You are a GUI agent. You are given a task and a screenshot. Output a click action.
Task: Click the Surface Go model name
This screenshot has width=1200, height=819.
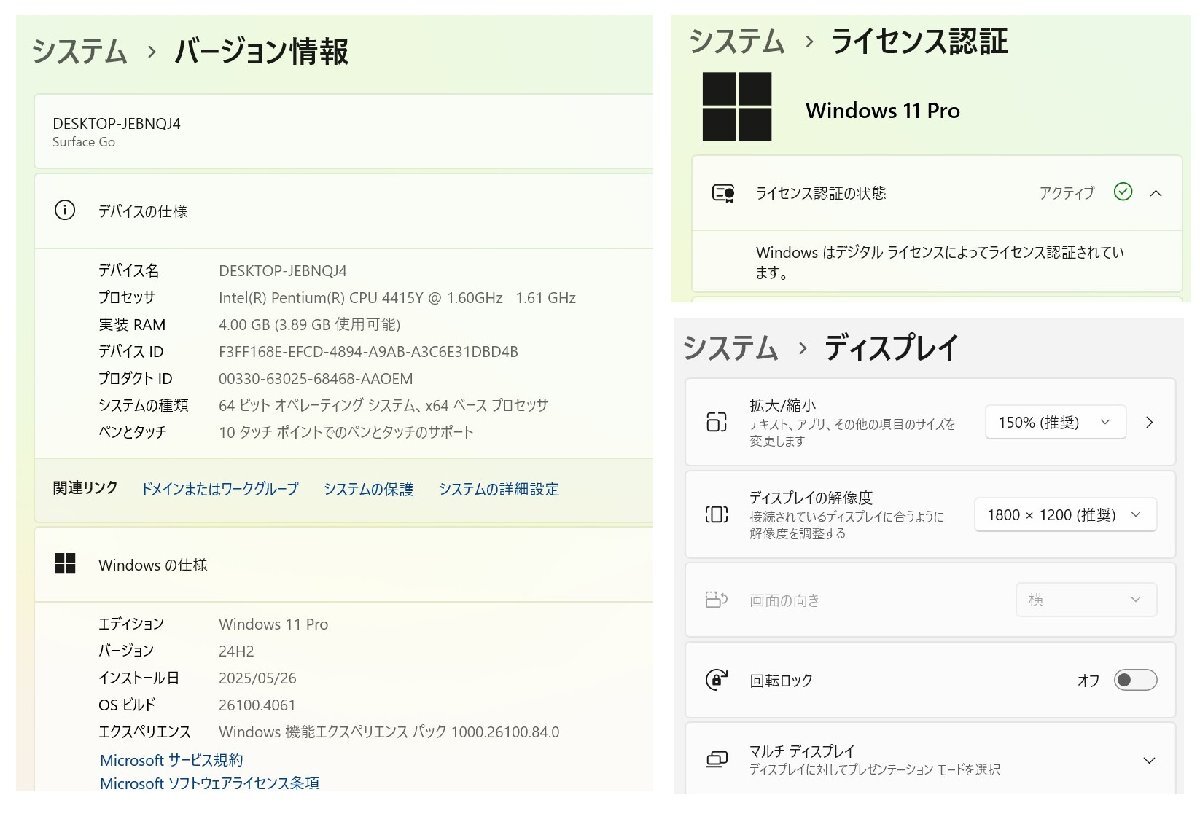(83, 142)
